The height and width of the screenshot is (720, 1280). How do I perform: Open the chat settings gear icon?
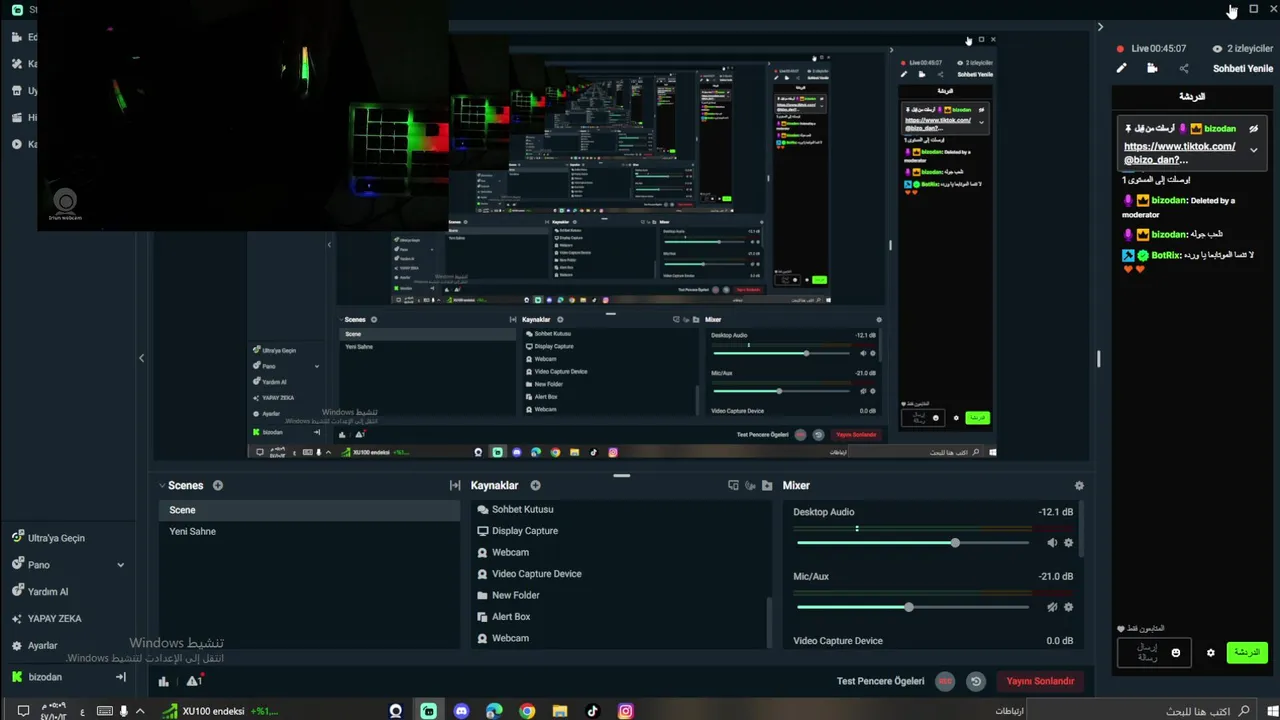click(x=1210, y=653)
